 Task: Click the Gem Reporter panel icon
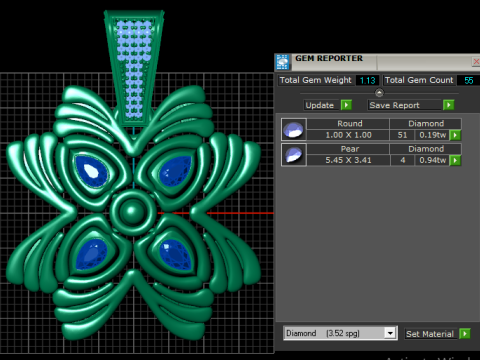(x=283, y=62)
